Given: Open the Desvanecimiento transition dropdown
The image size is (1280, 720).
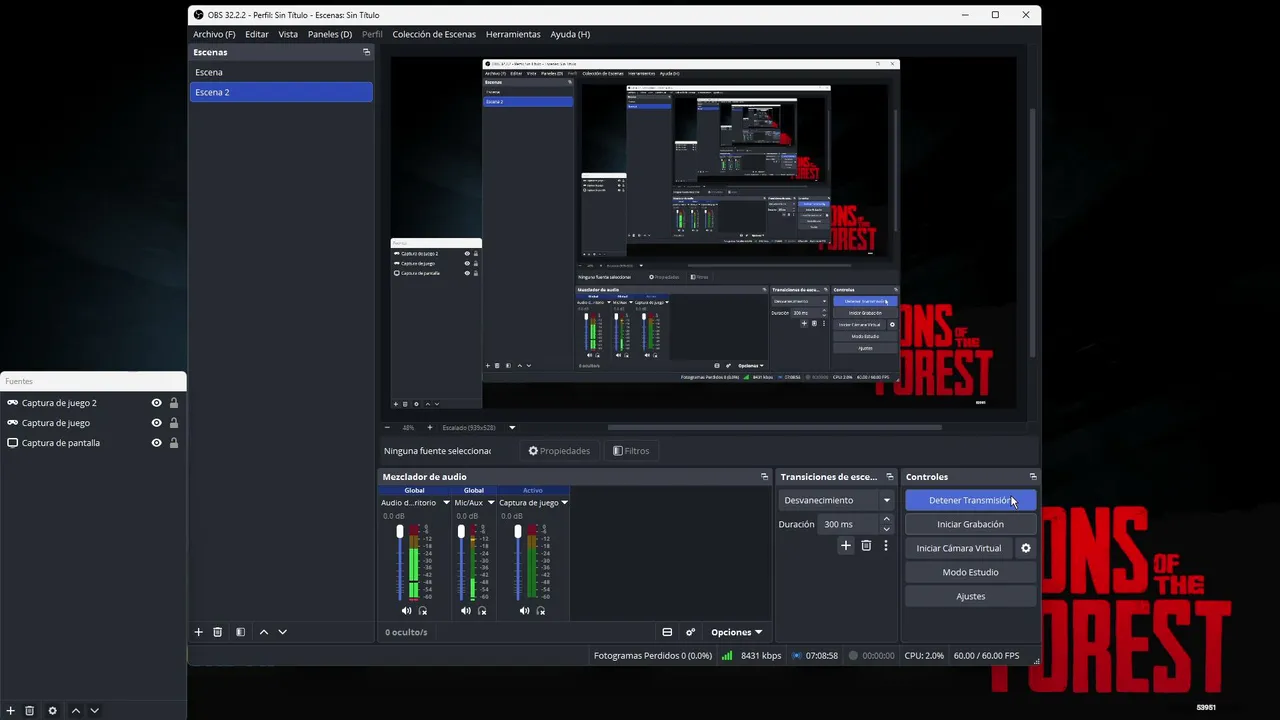Looking at the screenshot, I should [836, 500].
